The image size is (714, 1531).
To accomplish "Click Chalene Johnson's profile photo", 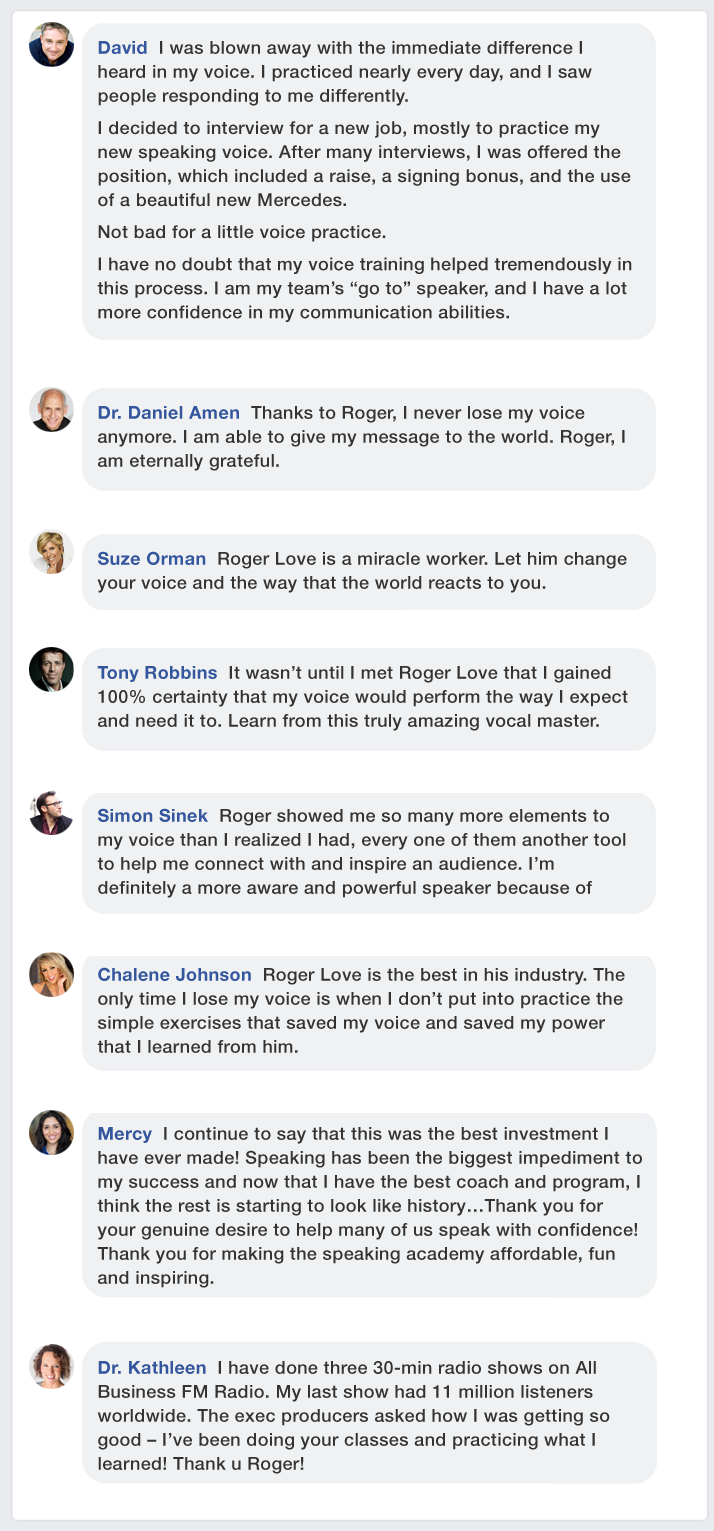I will (x=51, y=974).
